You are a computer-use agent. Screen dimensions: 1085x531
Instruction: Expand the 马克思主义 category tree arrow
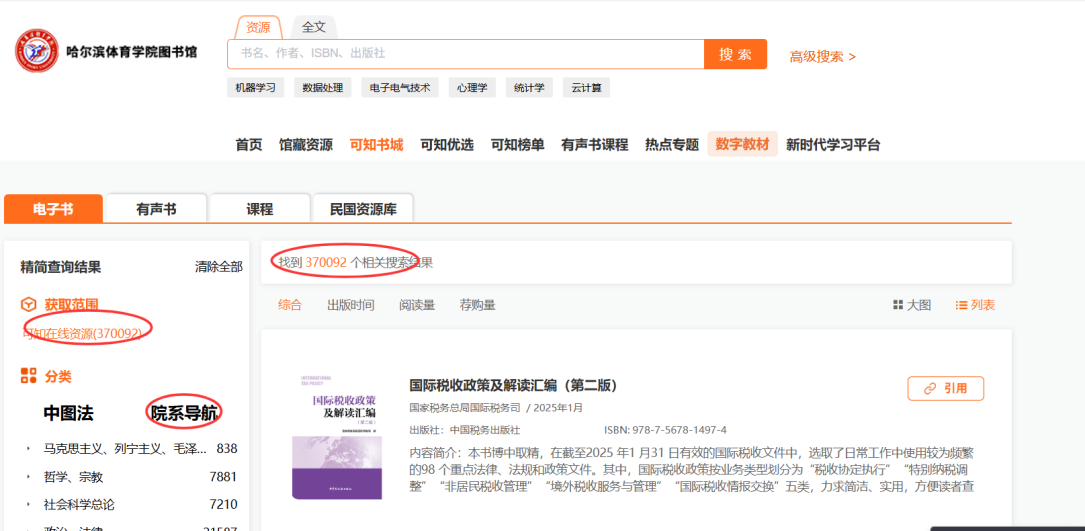(29, 449)
